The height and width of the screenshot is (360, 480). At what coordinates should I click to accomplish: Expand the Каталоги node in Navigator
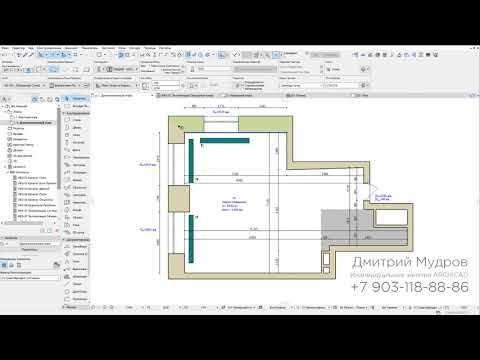click(6, 167)
